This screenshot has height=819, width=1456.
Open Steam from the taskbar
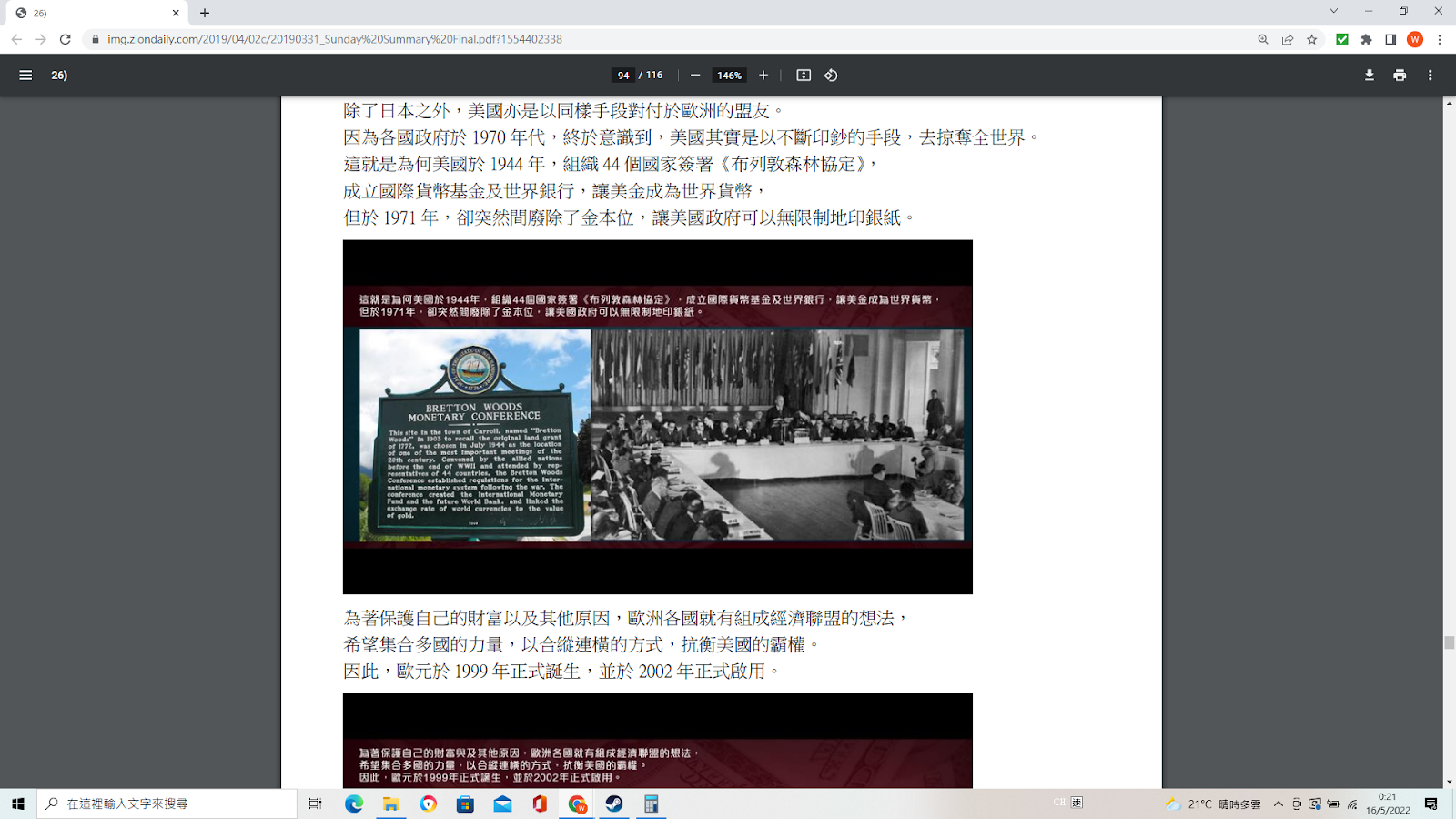coord(614,804)
